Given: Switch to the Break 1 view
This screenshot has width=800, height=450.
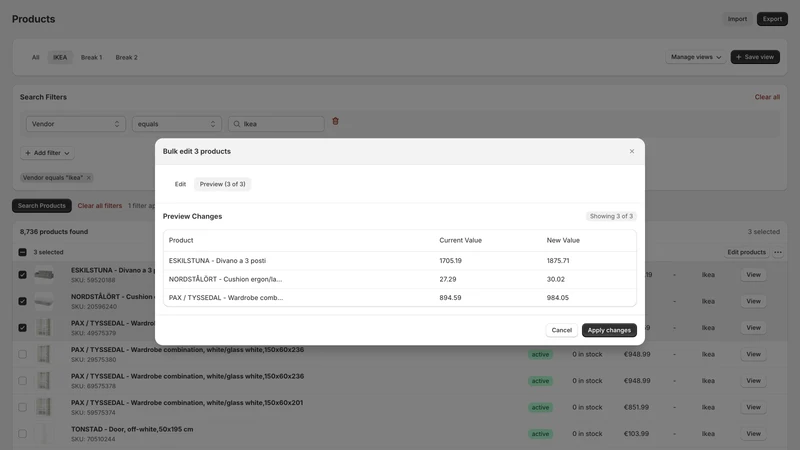Looking at the screenshot, I should click(x=91, y=57).
